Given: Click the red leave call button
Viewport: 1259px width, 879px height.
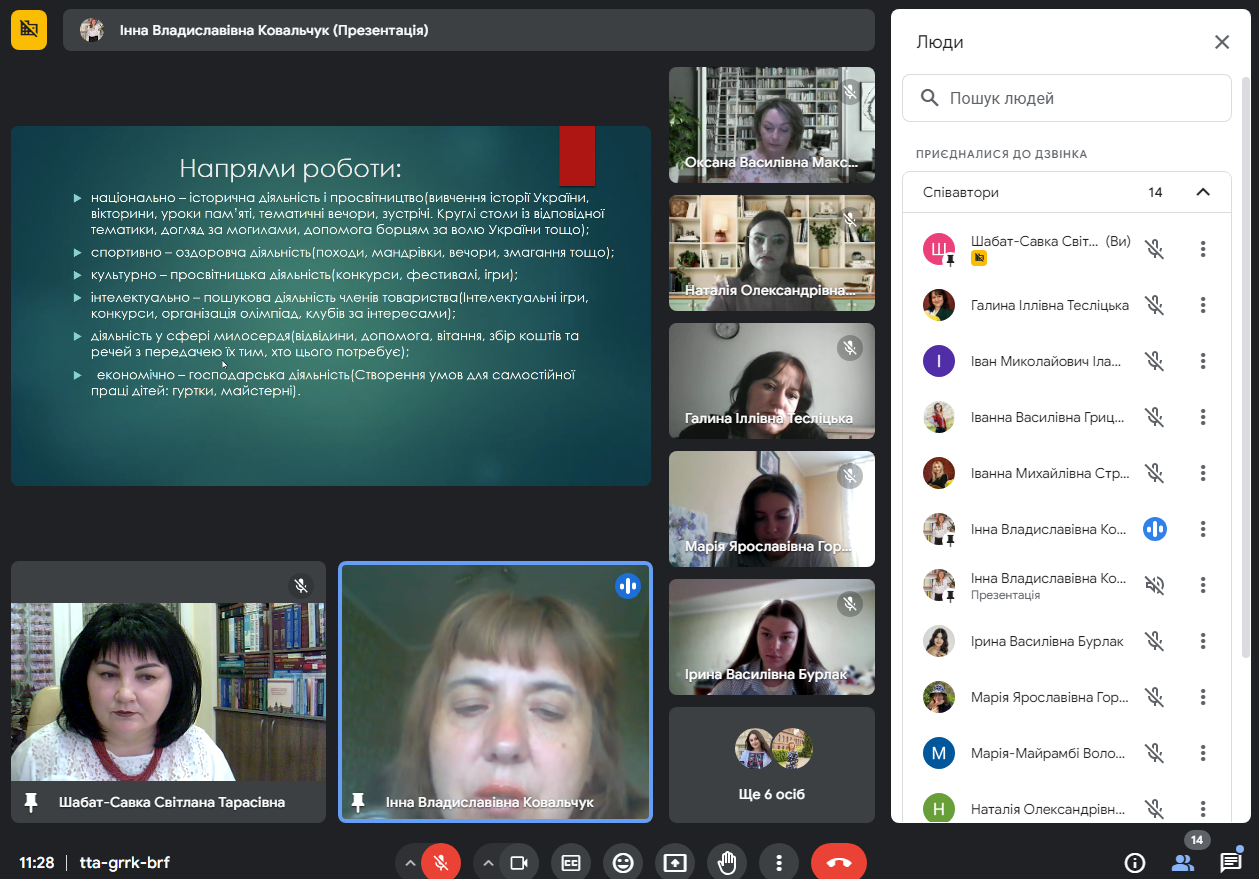Looking at the screenshot, I should (838, 862).
